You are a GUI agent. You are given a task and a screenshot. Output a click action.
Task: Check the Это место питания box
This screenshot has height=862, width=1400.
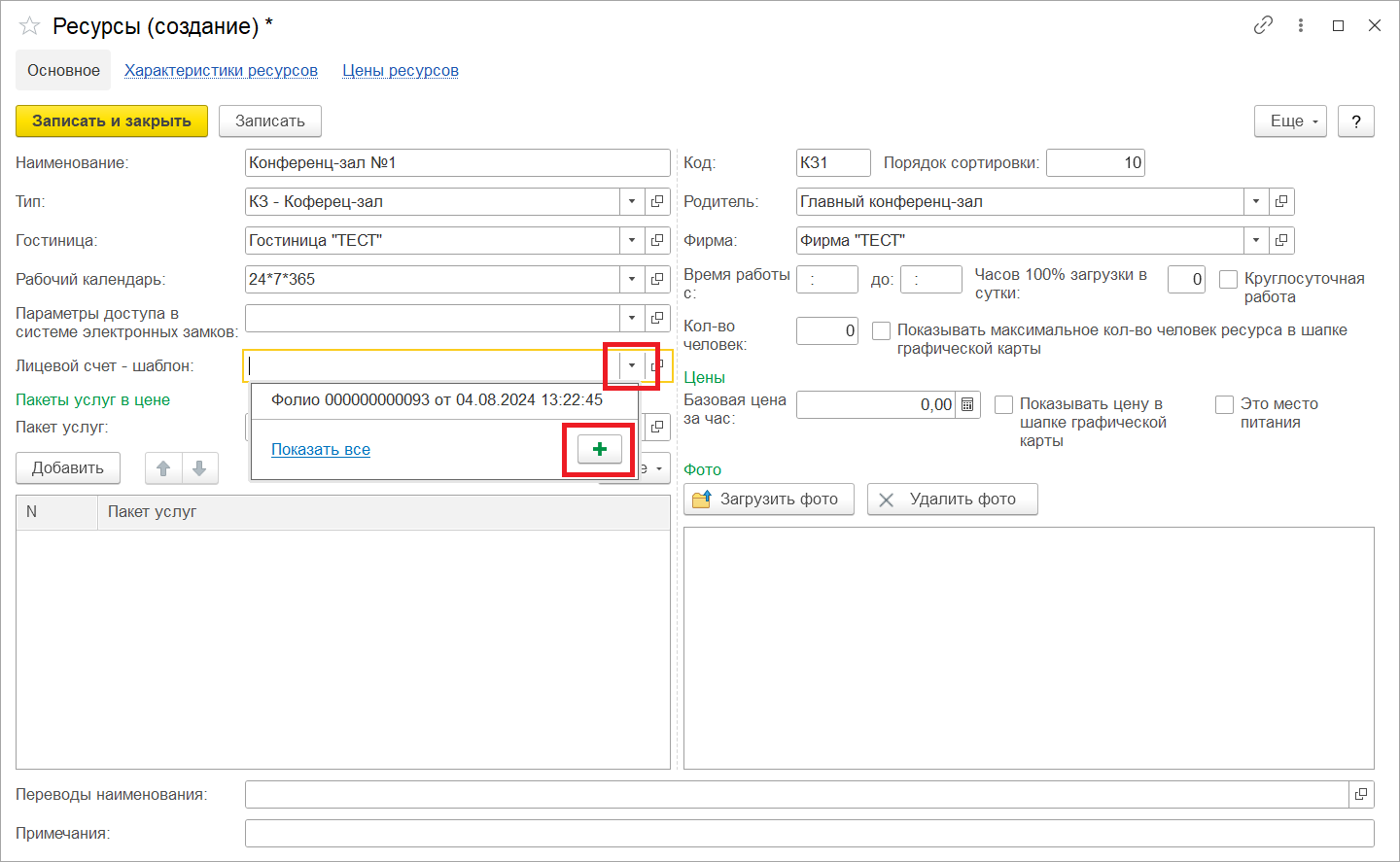coord(1224,404)
